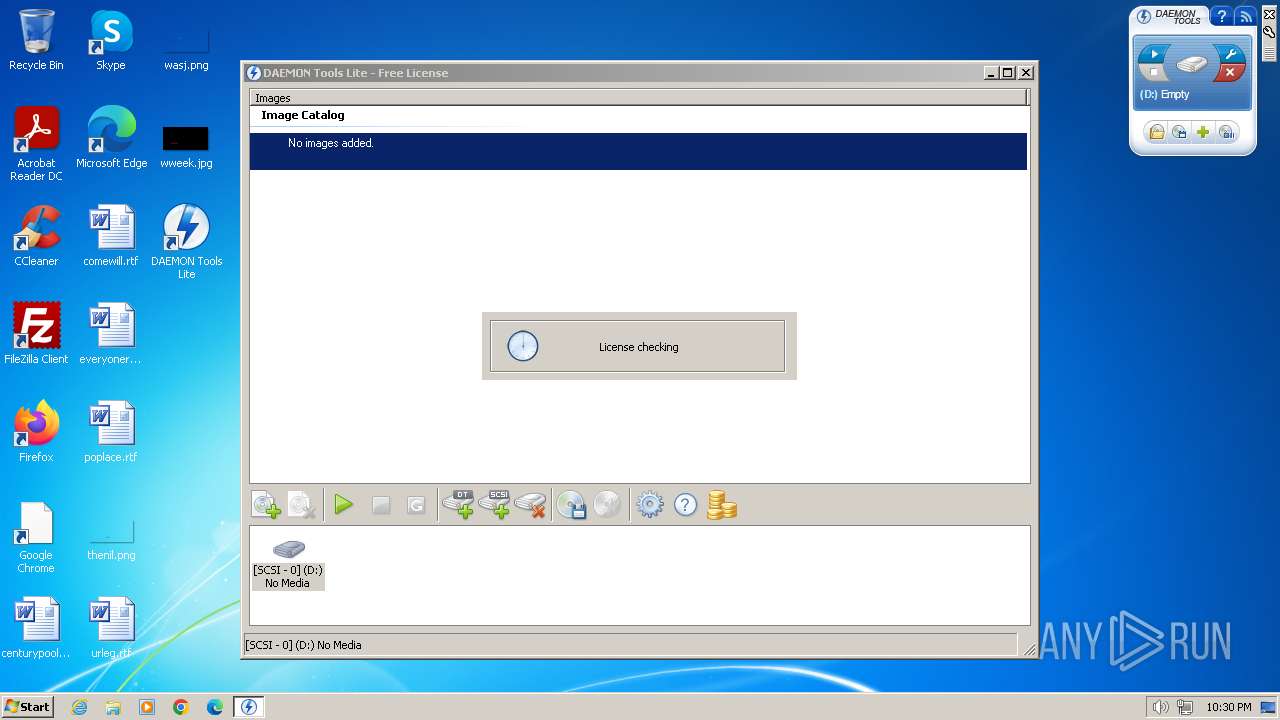Open Chrome from taskbar
The image size is (1280, 720).
181,707
